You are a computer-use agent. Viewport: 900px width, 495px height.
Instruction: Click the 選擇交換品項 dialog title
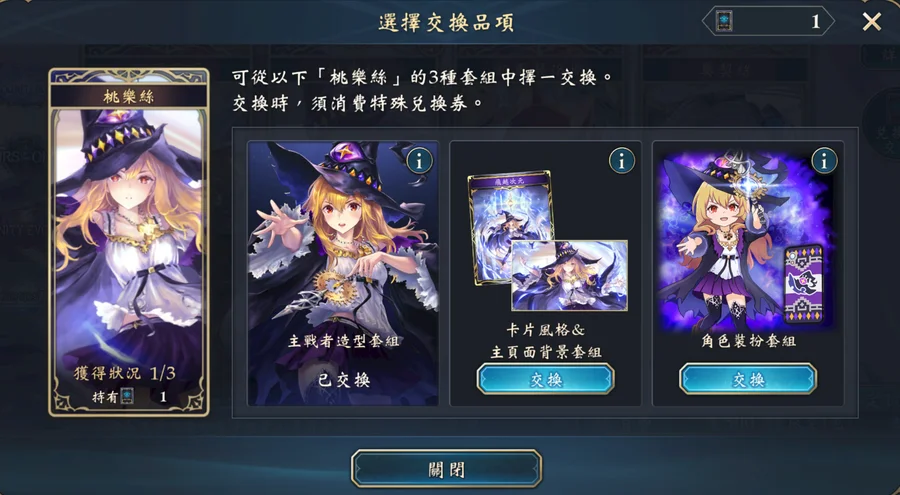coord(446,22)
